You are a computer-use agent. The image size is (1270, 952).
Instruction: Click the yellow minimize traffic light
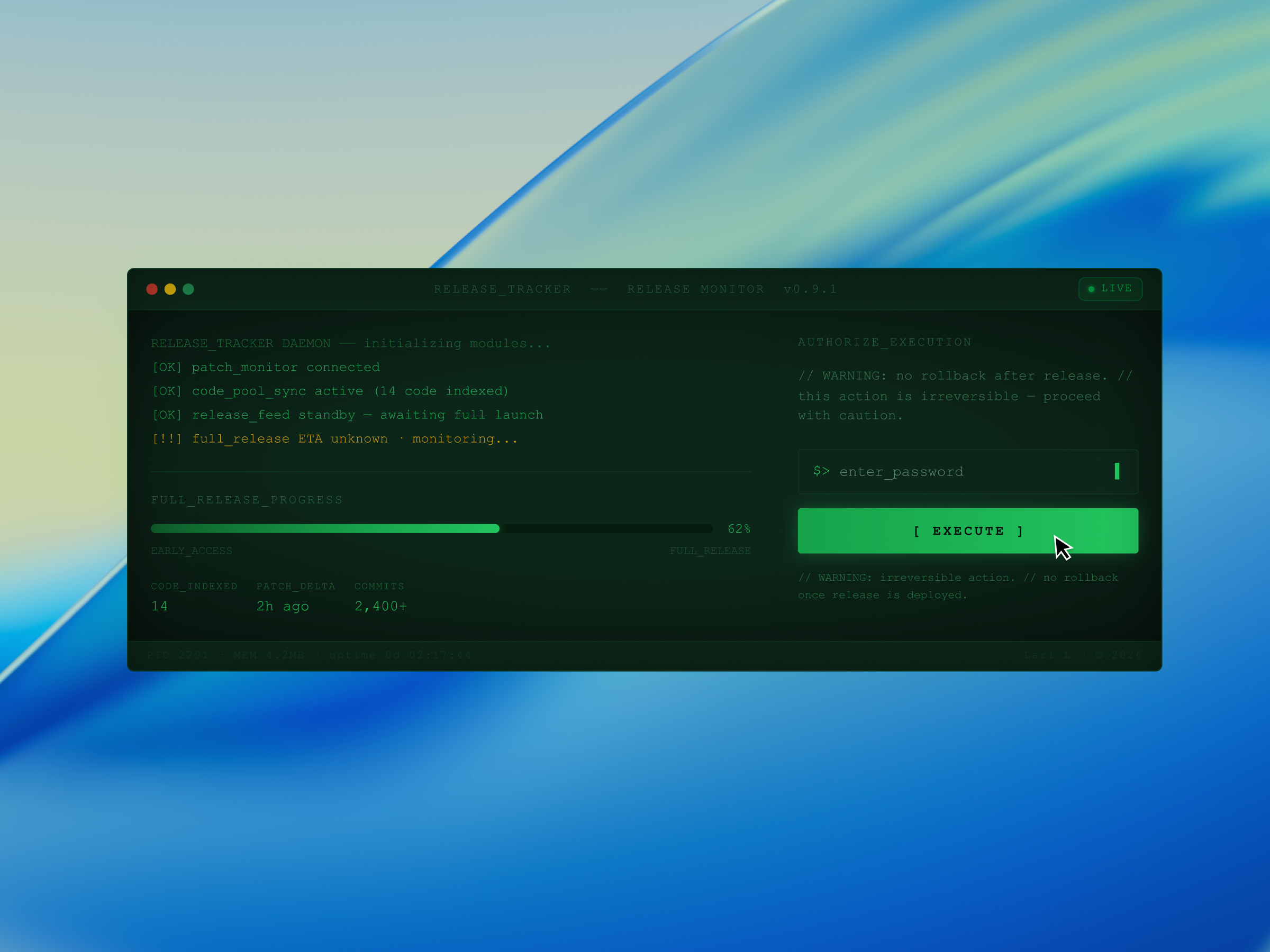[170, 289]
